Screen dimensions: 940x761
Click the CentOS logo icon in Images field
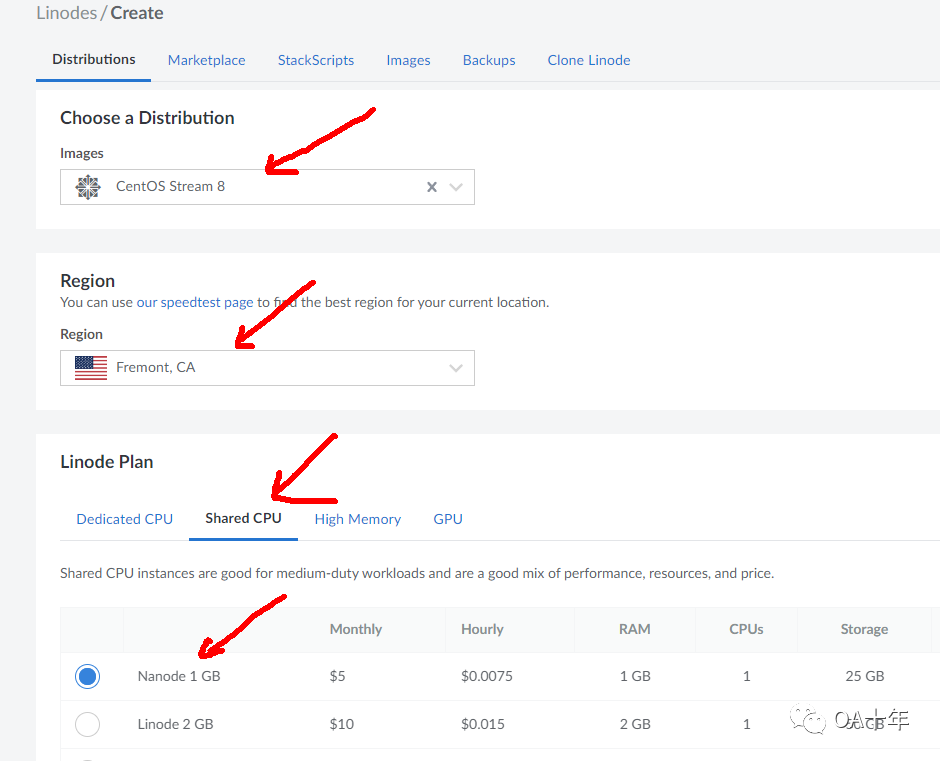89,187
